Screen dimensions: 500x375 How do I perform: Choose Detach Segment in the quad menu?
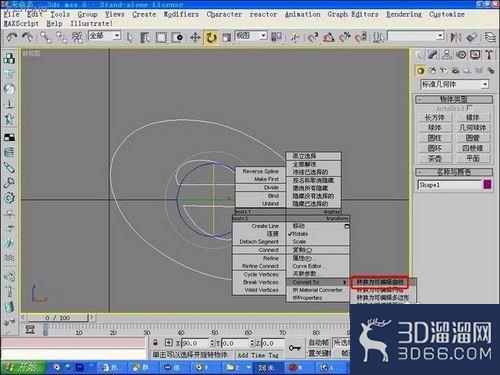pyautogui.click(x=259, y=242)
